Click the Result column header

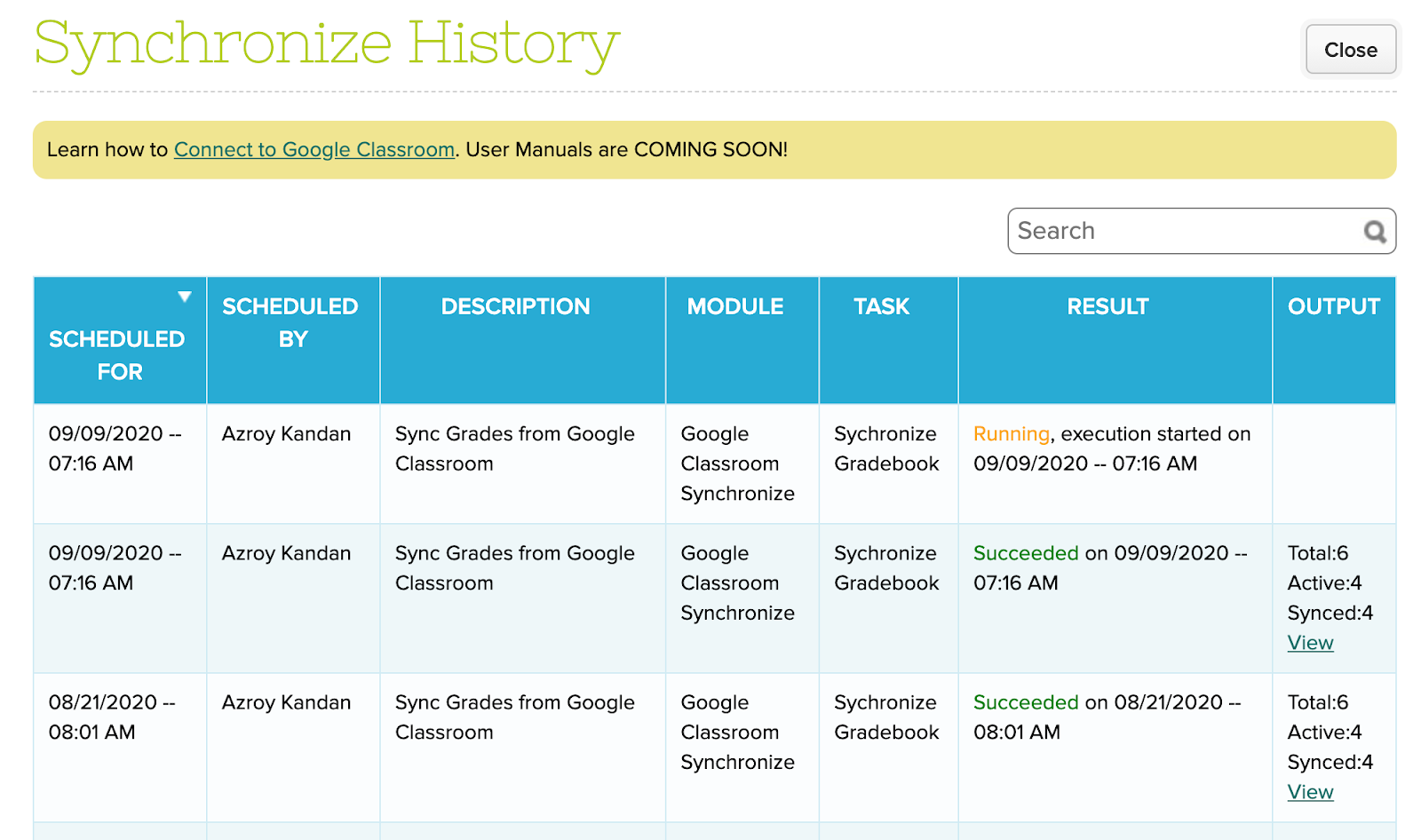coord(1107,306)
